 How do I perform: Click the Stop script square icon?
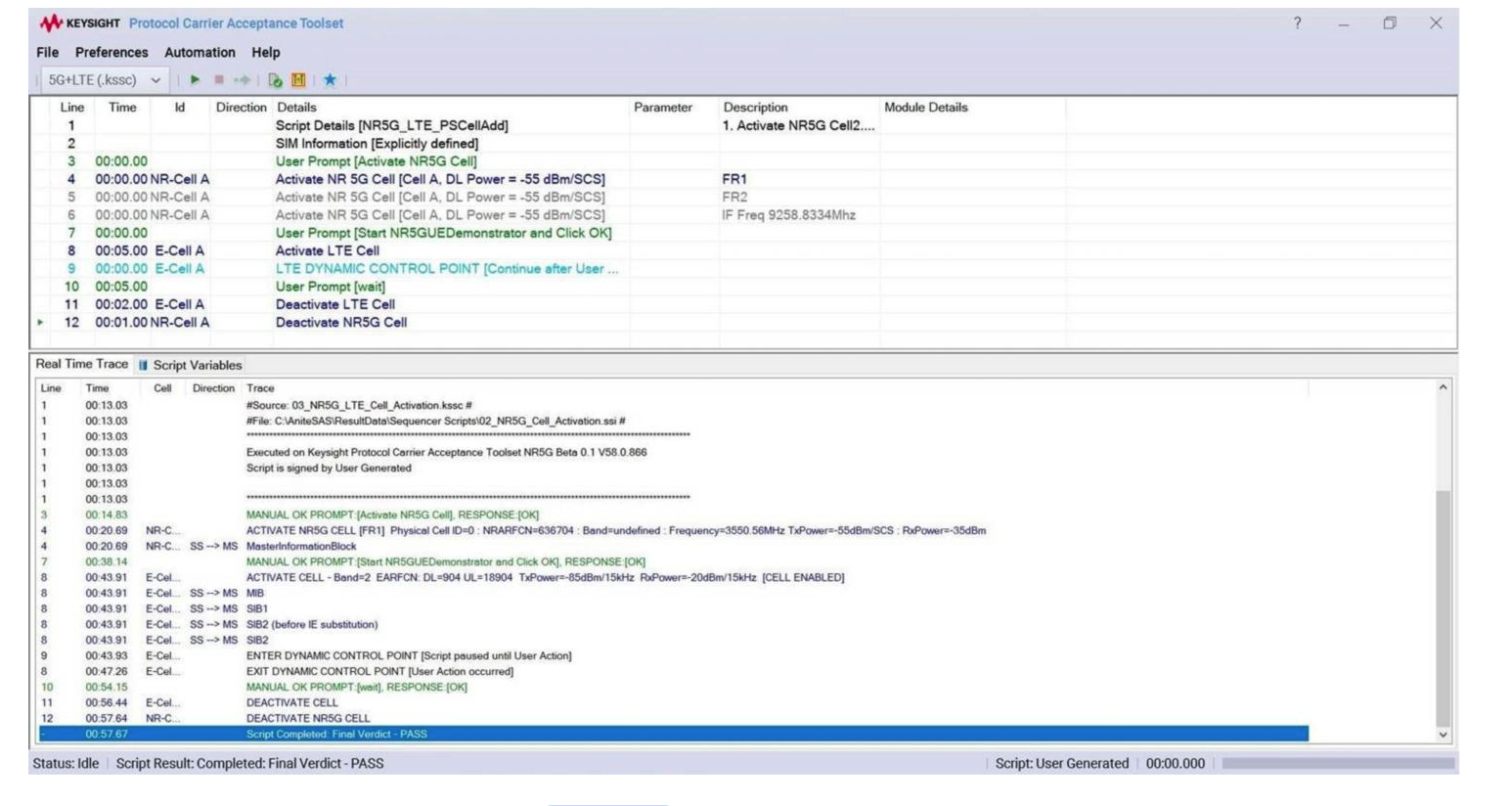[219, 80]
